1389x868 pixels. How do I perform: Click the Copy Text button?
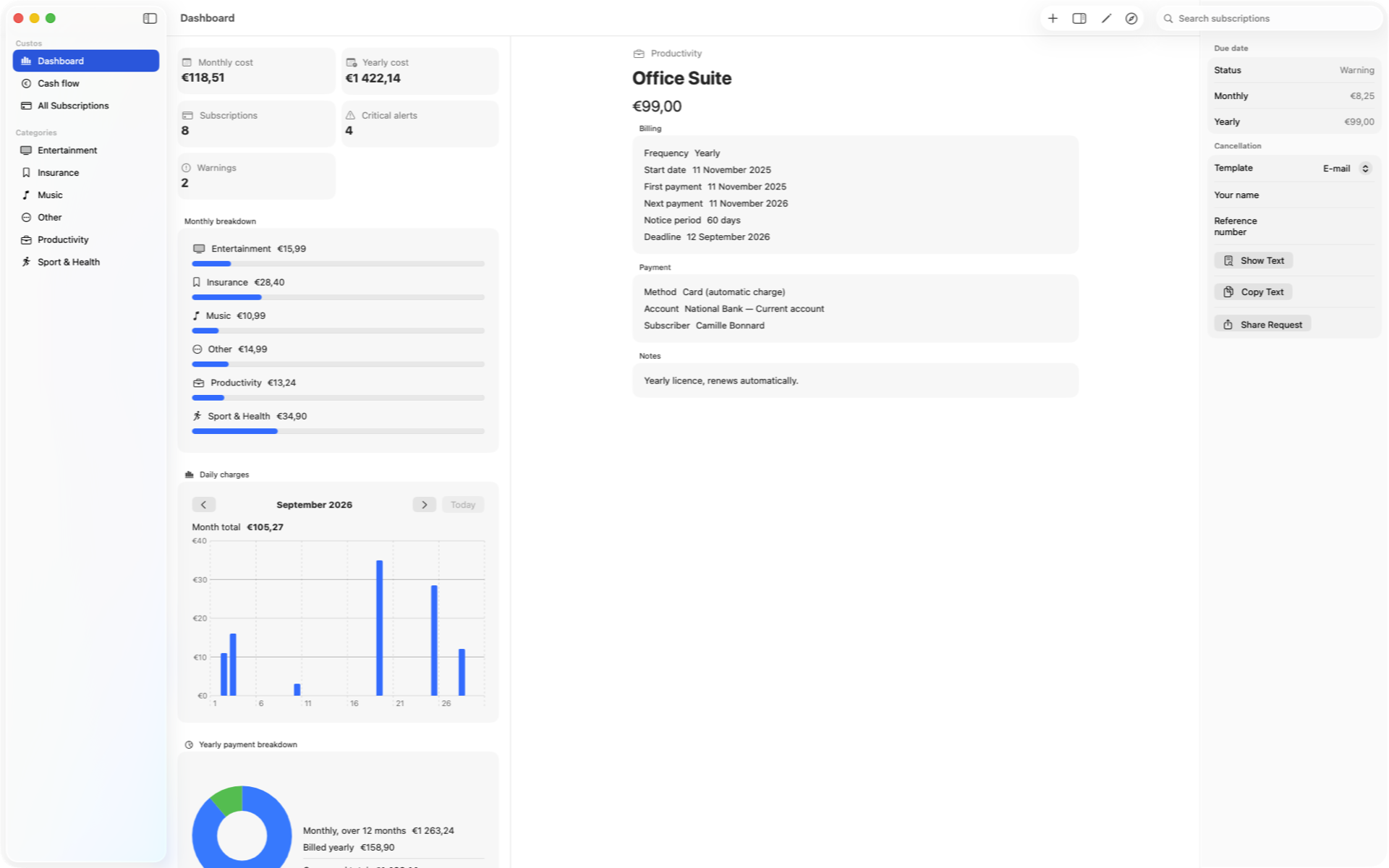coord(1254,292)
